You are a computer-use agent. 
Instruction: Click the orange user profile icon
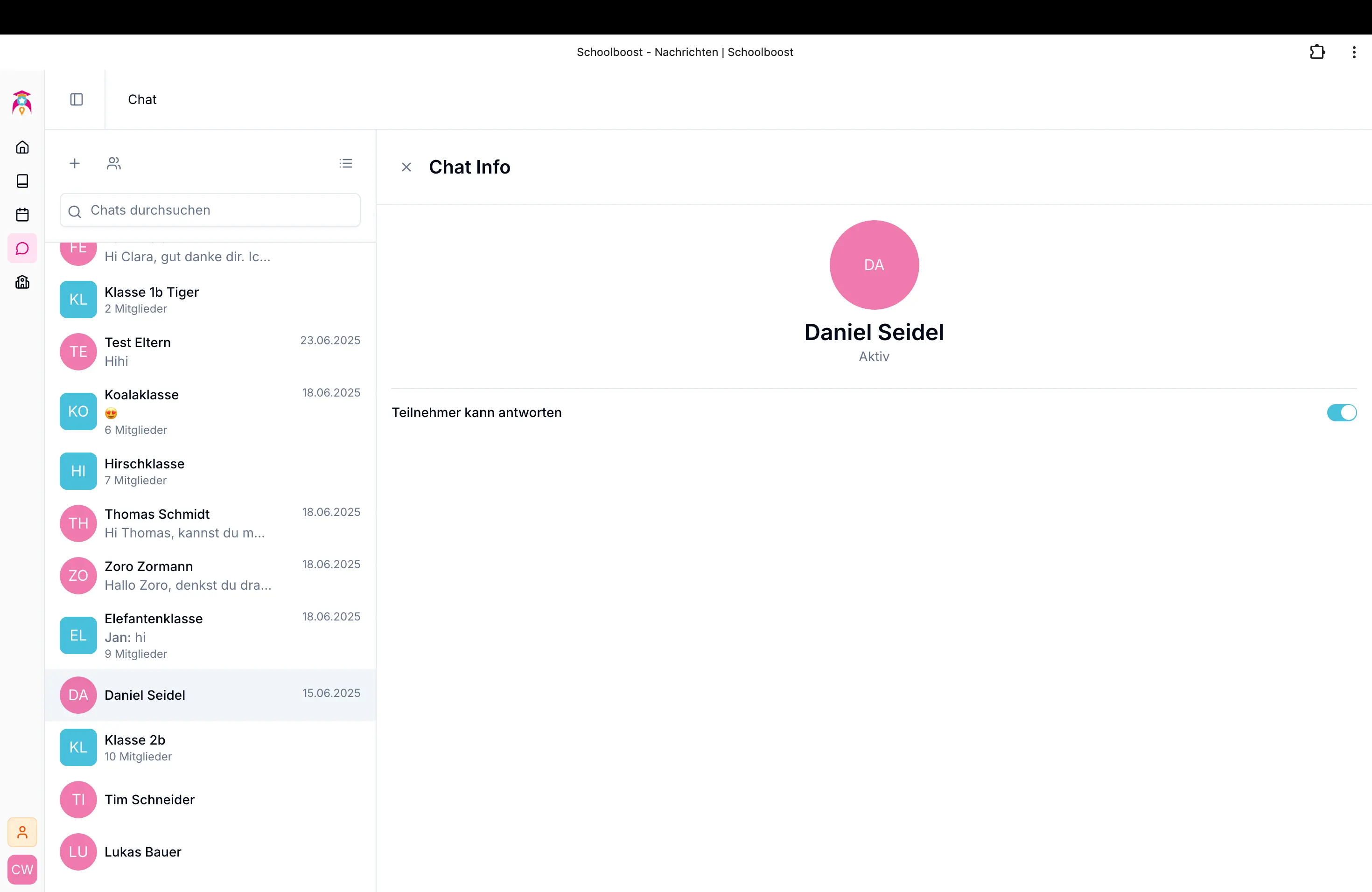(22, 832)
